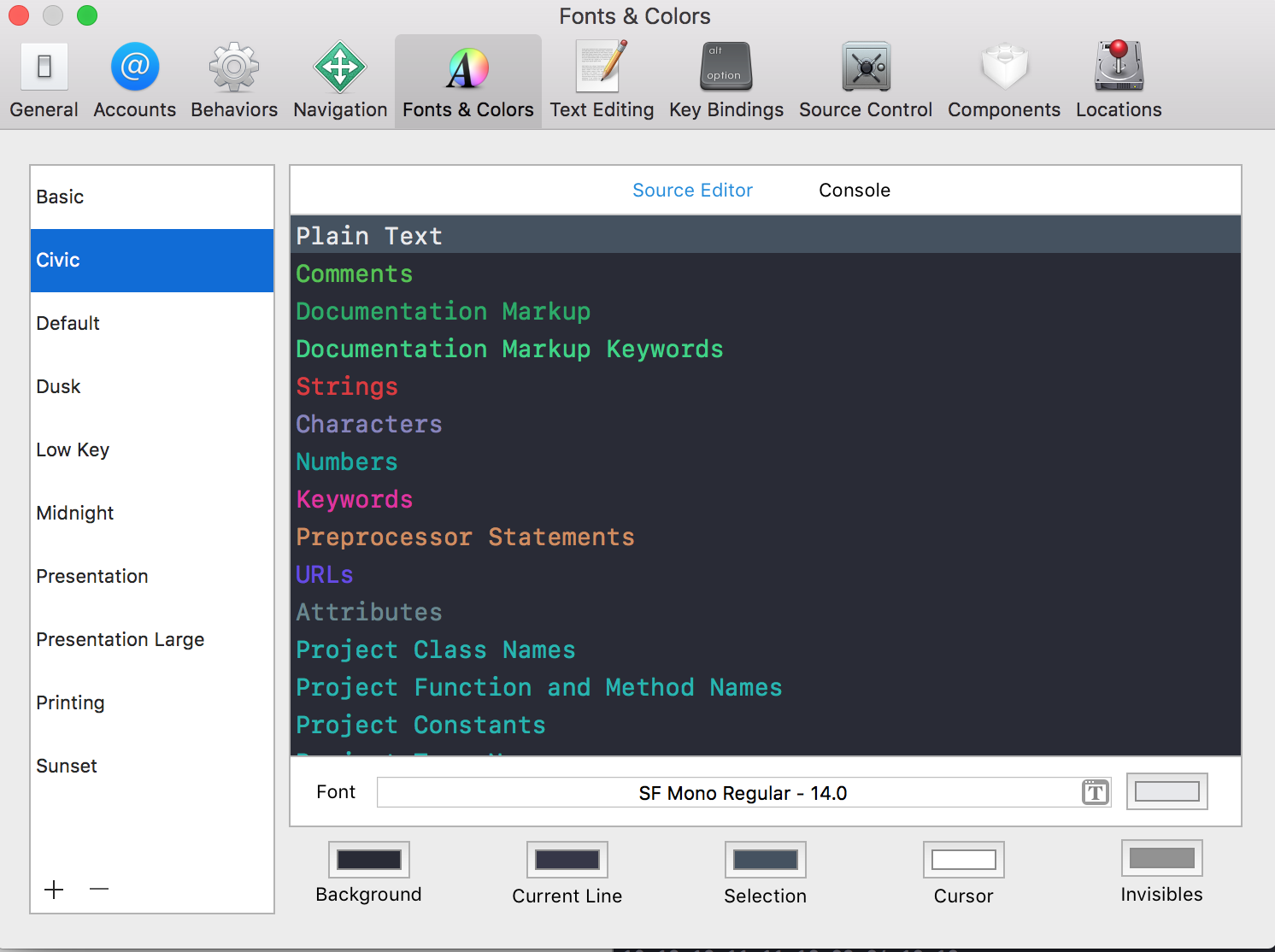1275x952 pixels.
Task: Select the Default theme
Action: [x=152, y=324]
